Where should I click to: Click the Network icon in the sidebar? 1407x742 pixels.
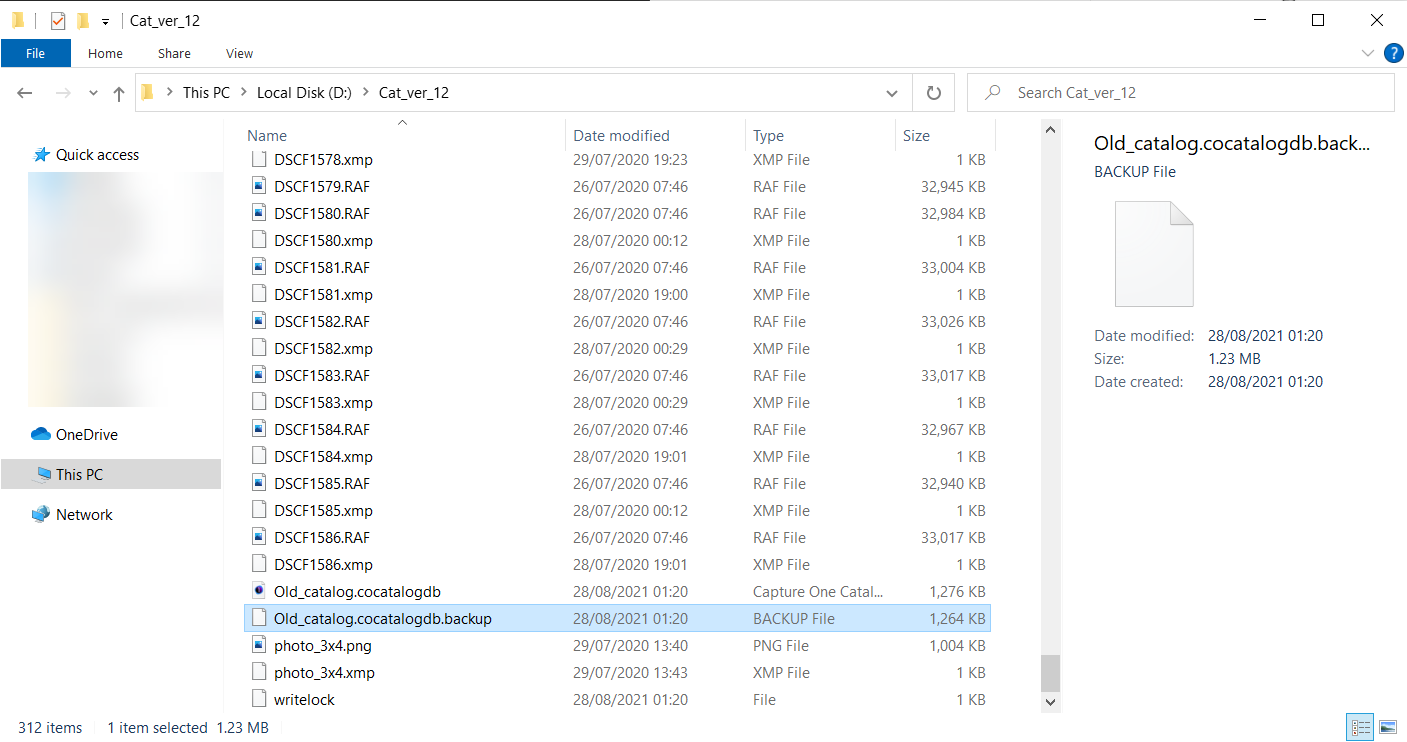click(x=41, y=514)
